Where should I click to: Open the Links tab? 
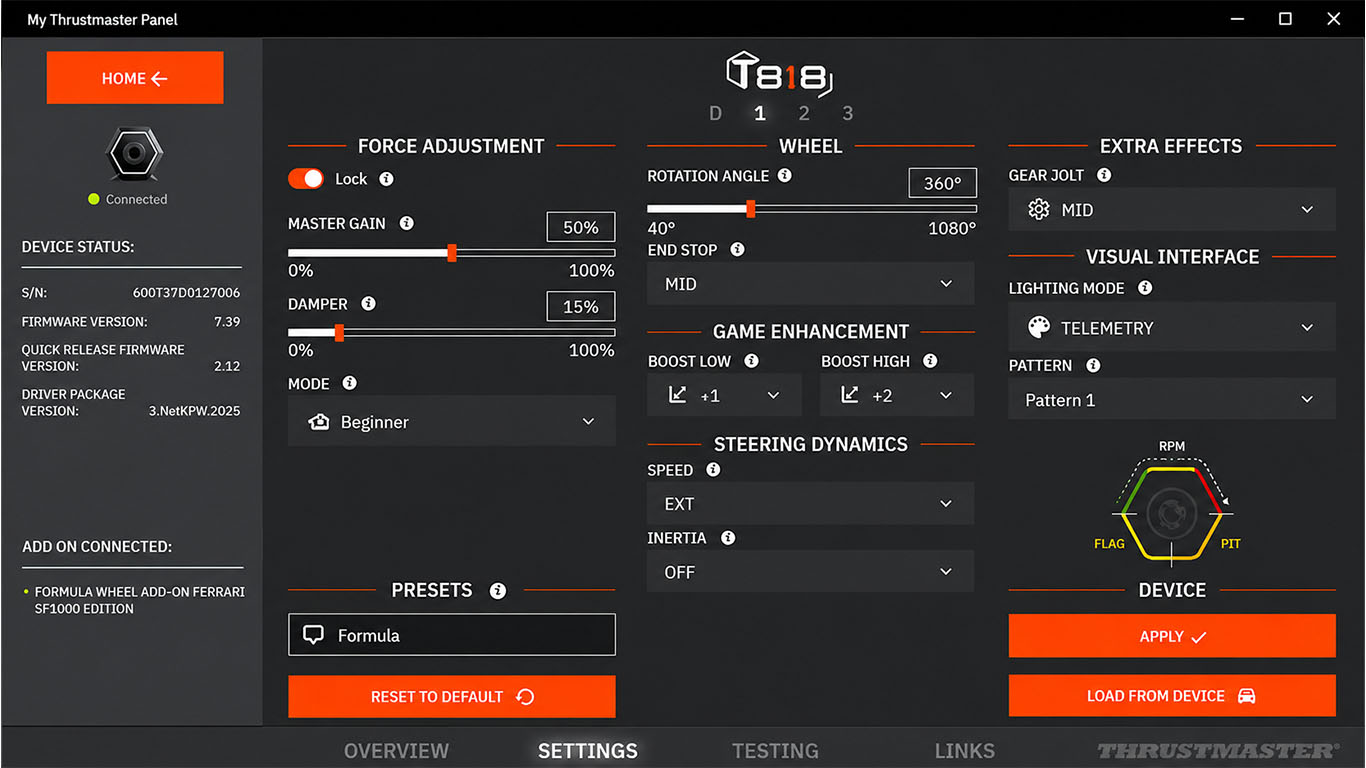tap(965, 751)
